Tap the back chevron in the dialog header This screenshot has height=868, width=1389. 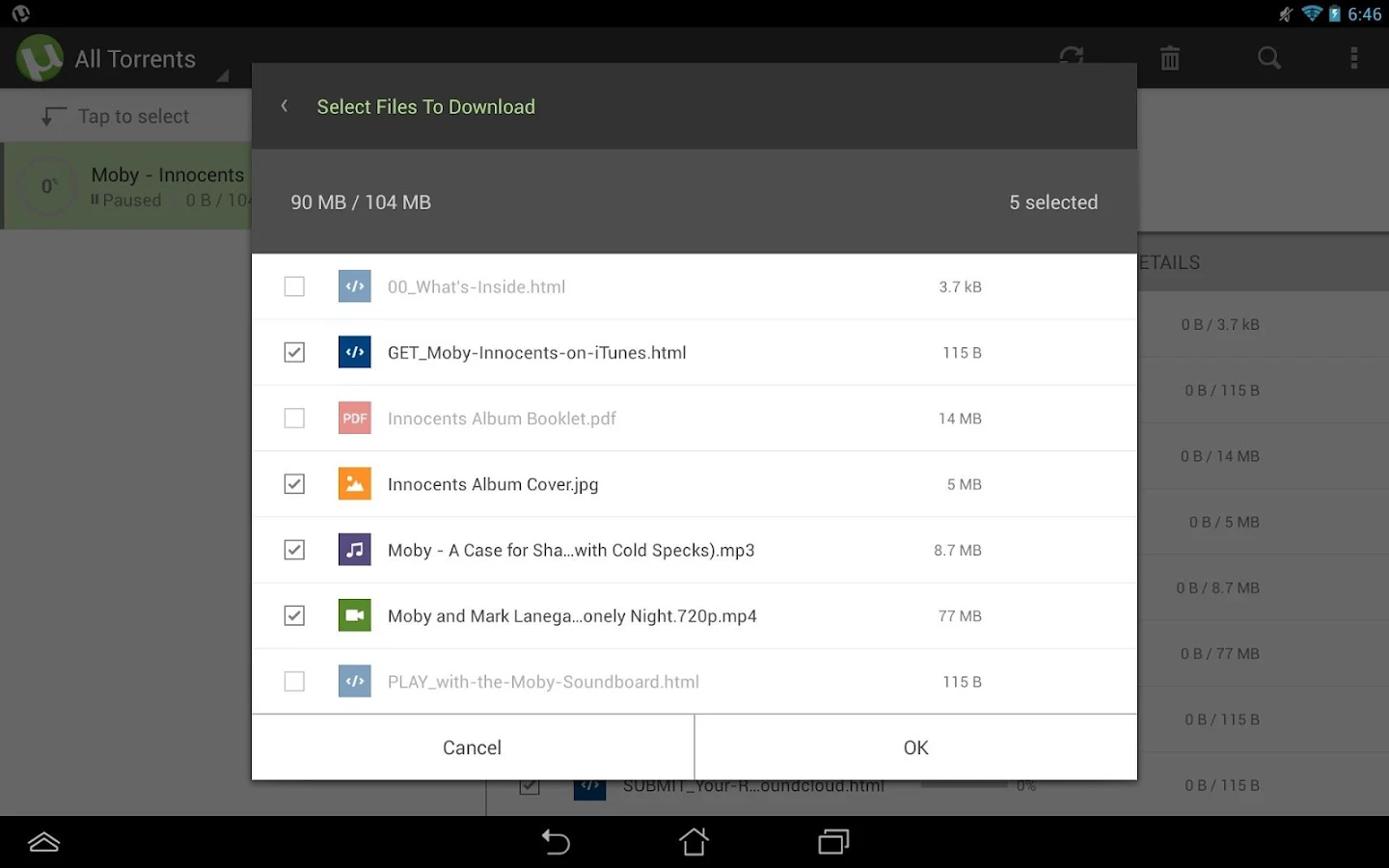(284, 106)
